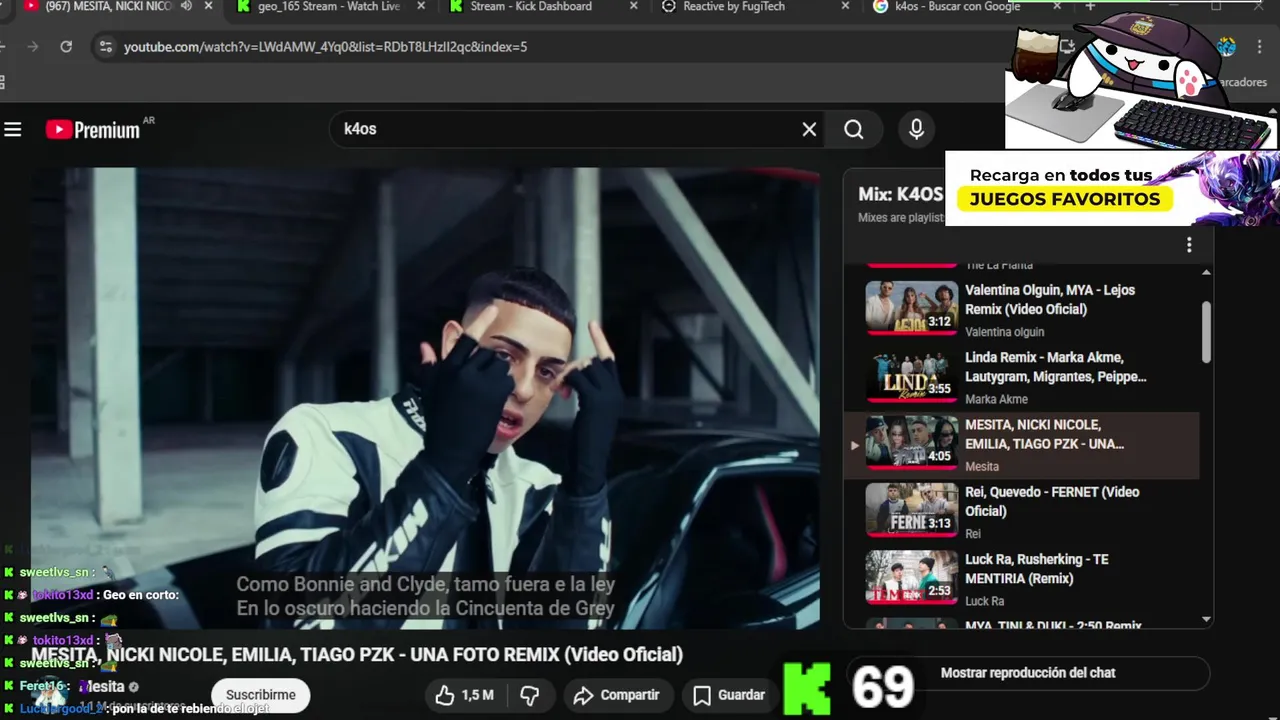Close the Reactive by FugiTech tab
Image resolution: width=1280 pixels, height=720 pixels.
coord(846,6)
